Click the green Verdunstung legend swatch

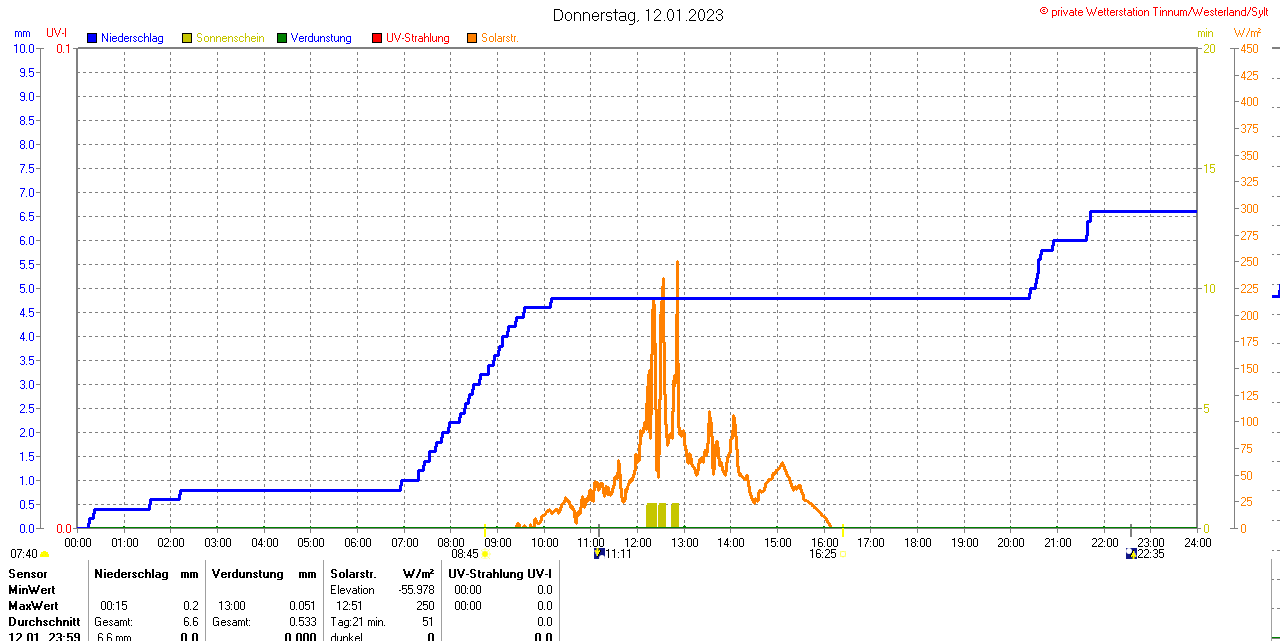(x=282, y=38)
